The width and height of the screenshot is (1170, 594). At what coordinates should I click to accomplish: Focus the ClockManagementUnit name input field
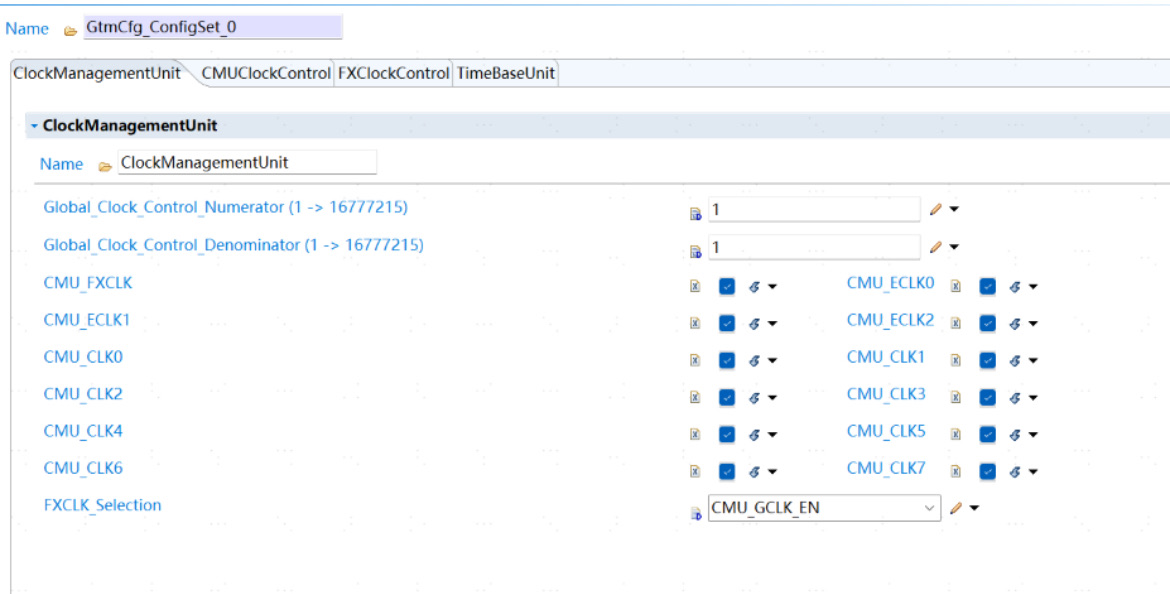click(x=247, y=163)
